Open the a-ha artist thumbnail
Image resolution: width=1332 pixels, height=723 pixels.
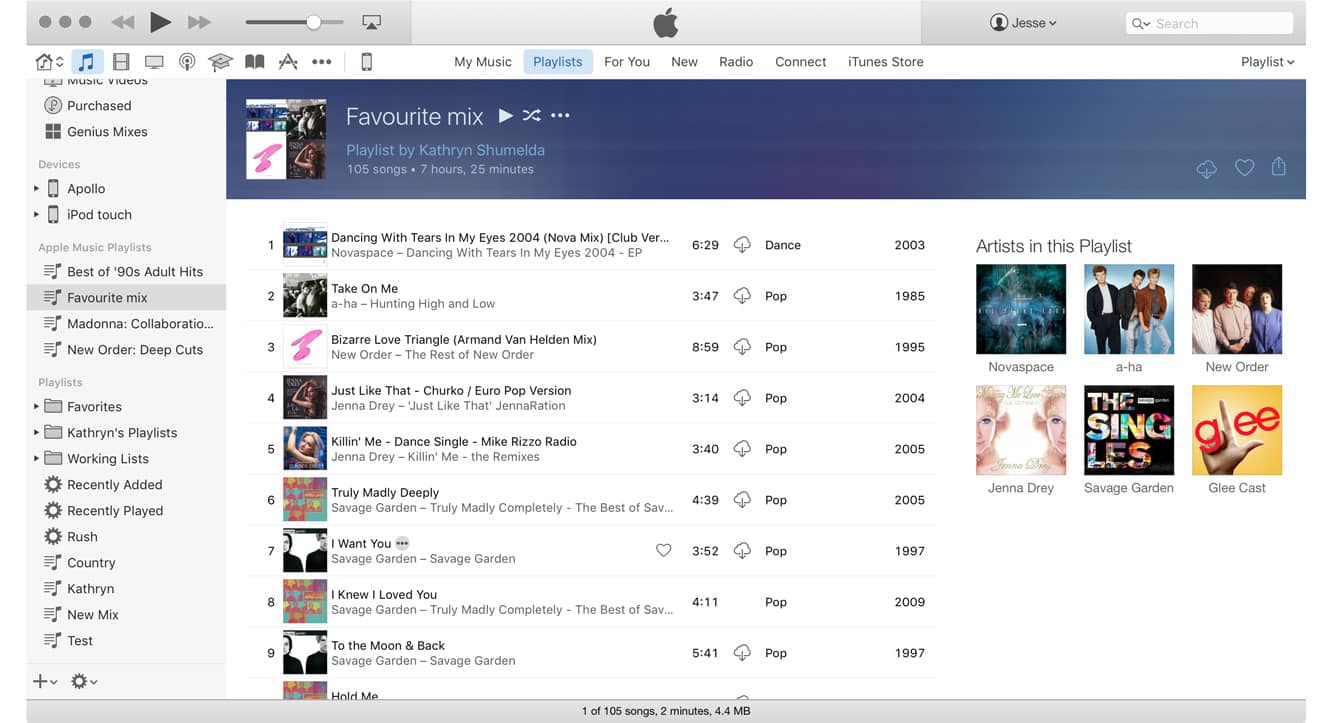click(x=1129, y=309)
